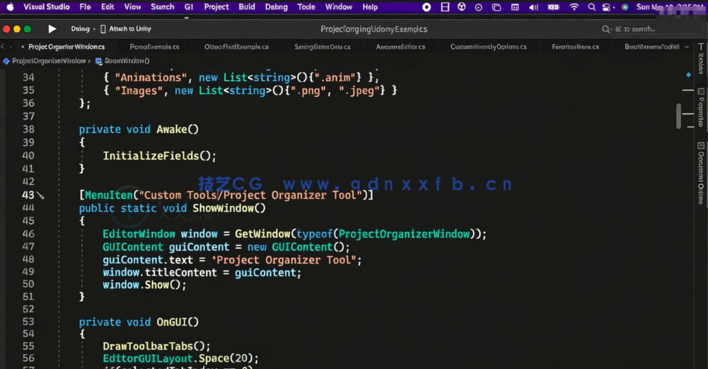The height and width of the screenshot is (369, 708).
Task: Navigate back with the left arrow before the tabs
Action: click(x=3, y=47)
